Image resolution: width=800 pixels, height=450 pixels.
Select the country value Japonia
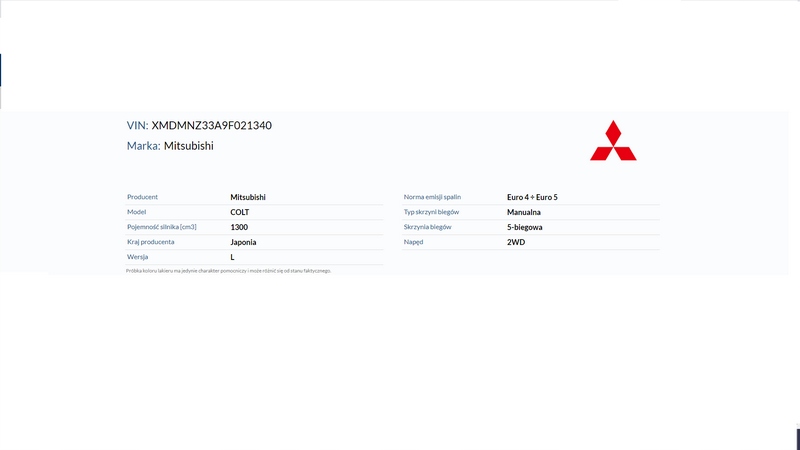pyautogui.click(x=243, y=242)
